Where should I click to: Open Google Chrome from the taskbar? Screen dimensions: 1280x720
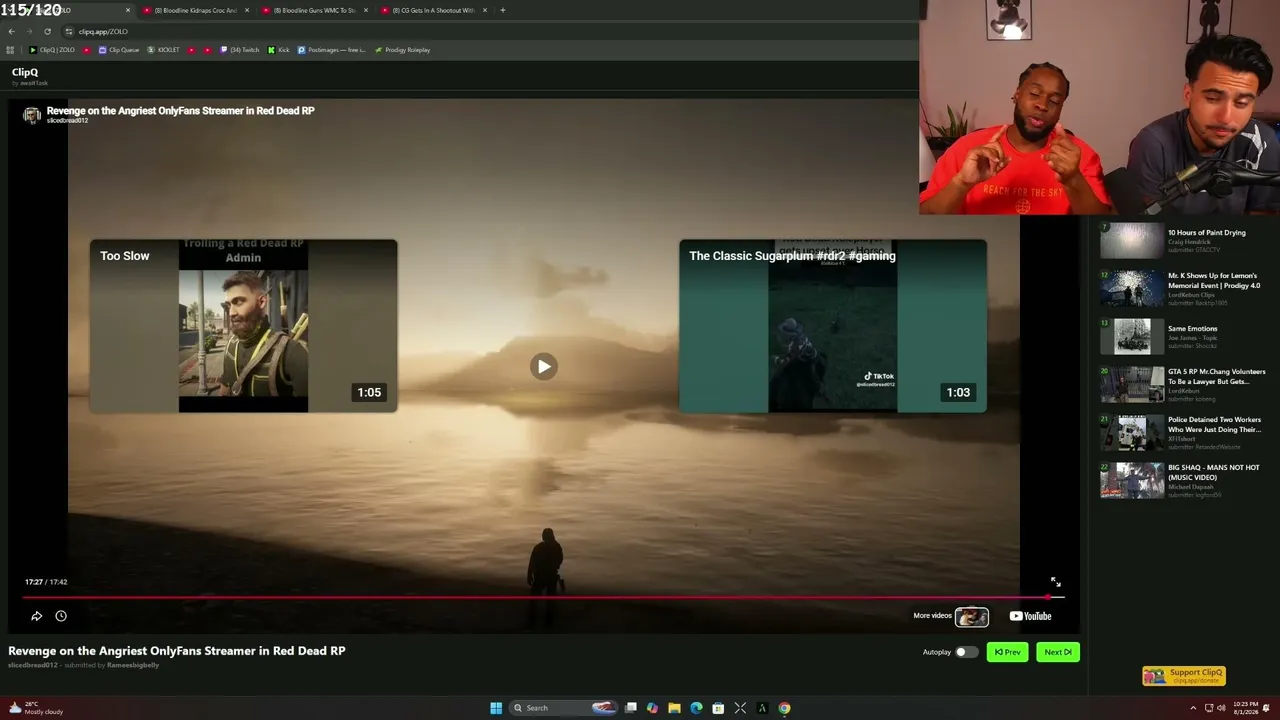click(x=784, y=708)
